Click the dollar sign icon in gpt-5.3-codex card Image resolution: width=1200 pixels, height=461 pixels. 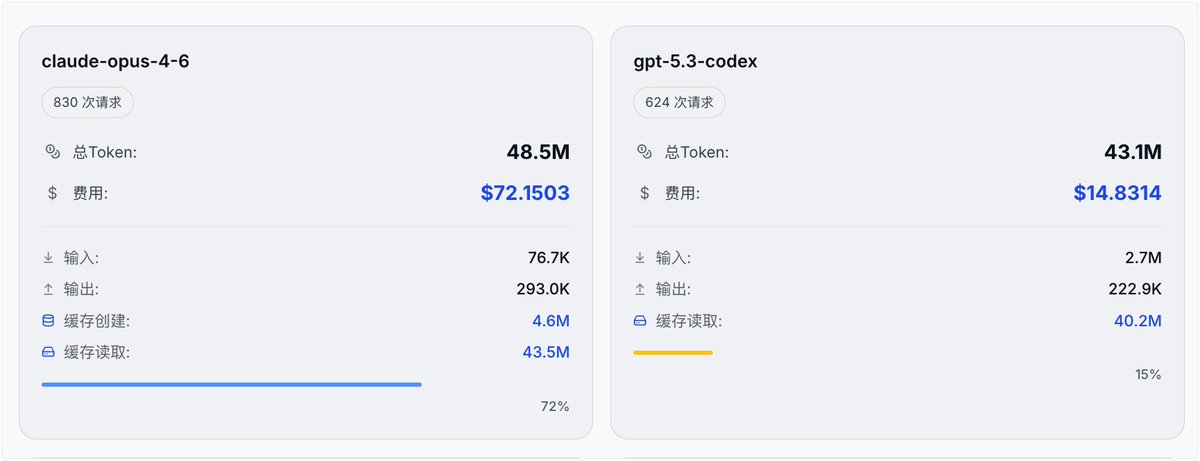[644, 193]
